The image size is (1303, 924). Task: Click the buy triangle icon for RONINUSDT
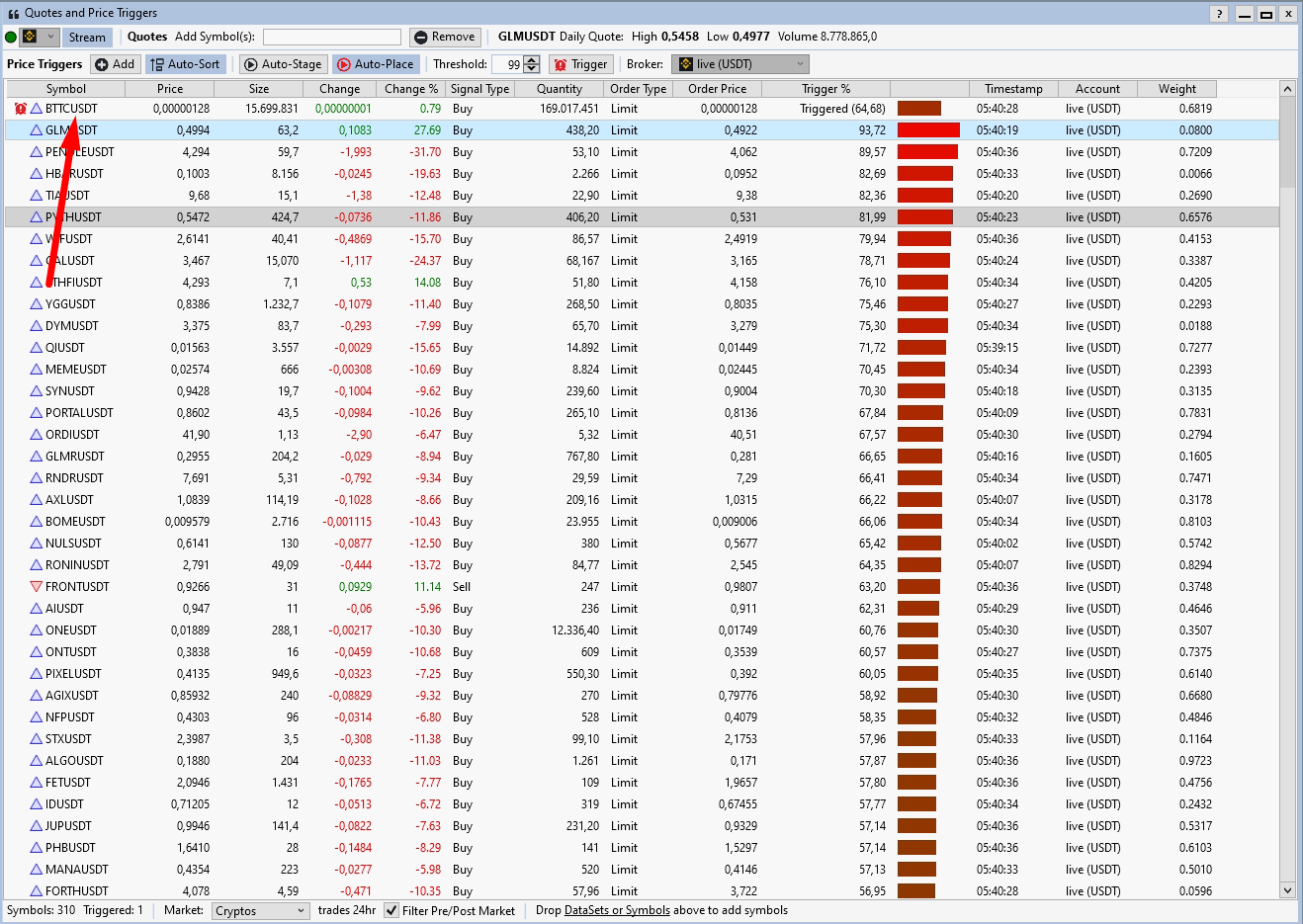(x=37, y=565)
